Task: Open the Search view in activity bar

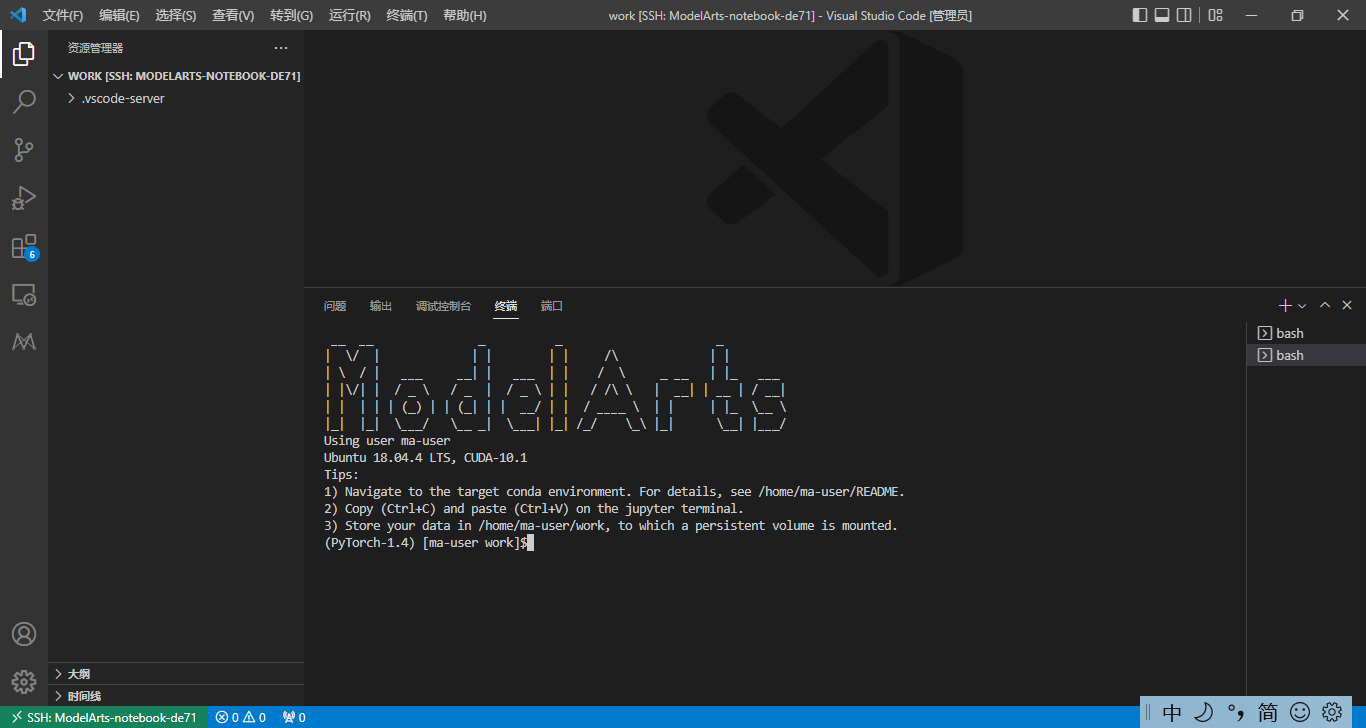Action: coord(24,102)
